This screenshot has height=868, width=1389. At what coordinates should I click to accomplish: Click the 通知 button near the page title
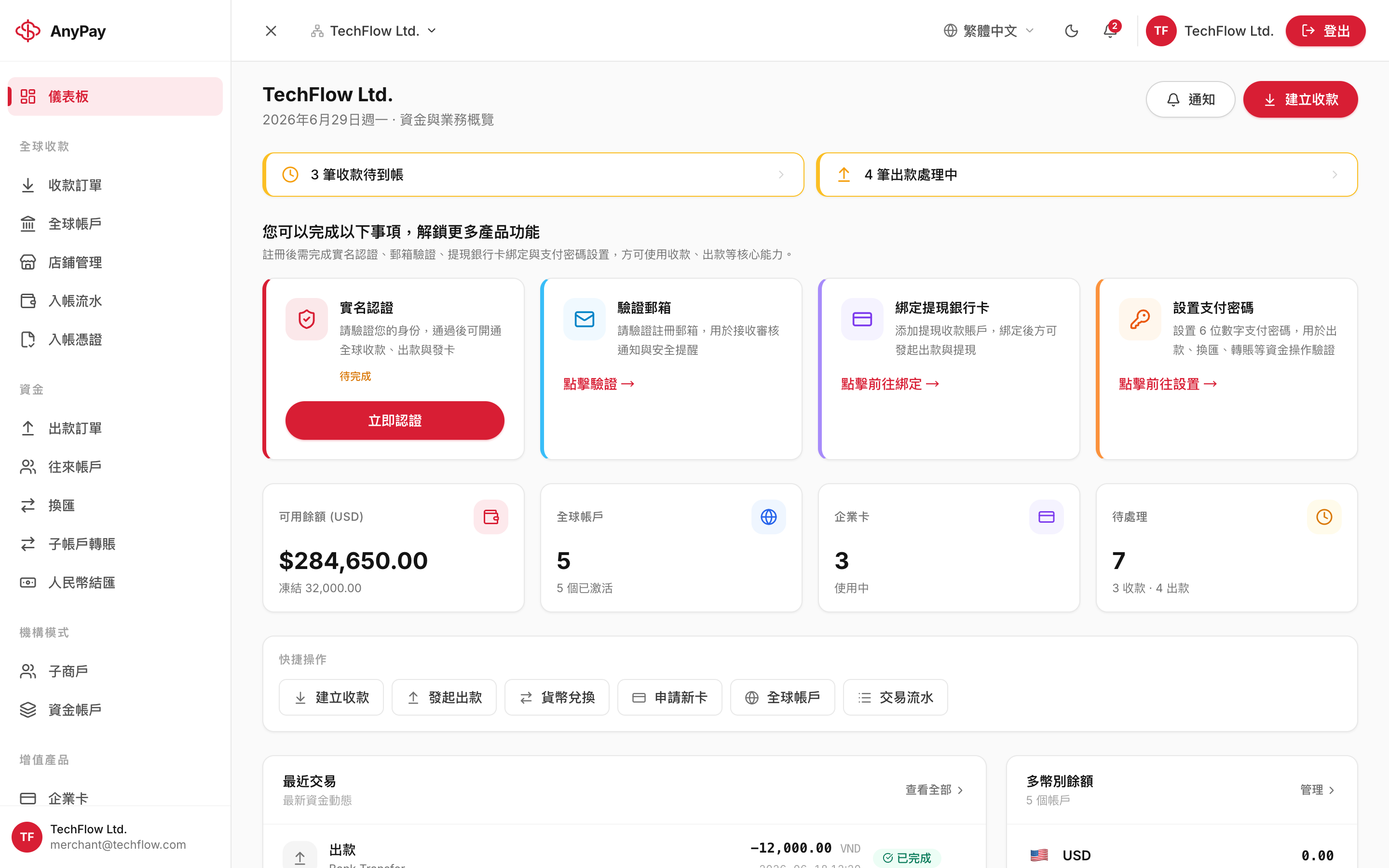[1190, 99]
